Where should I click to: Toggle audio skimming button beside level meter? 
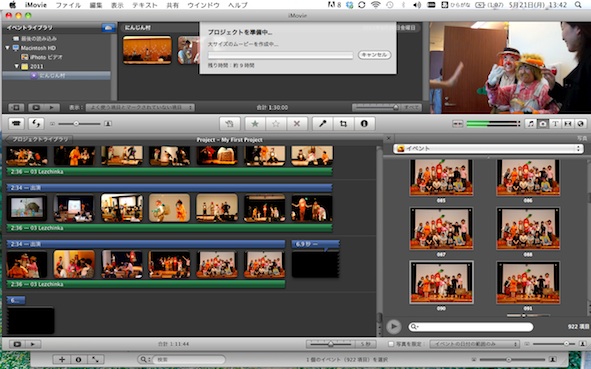coord(458,124)
